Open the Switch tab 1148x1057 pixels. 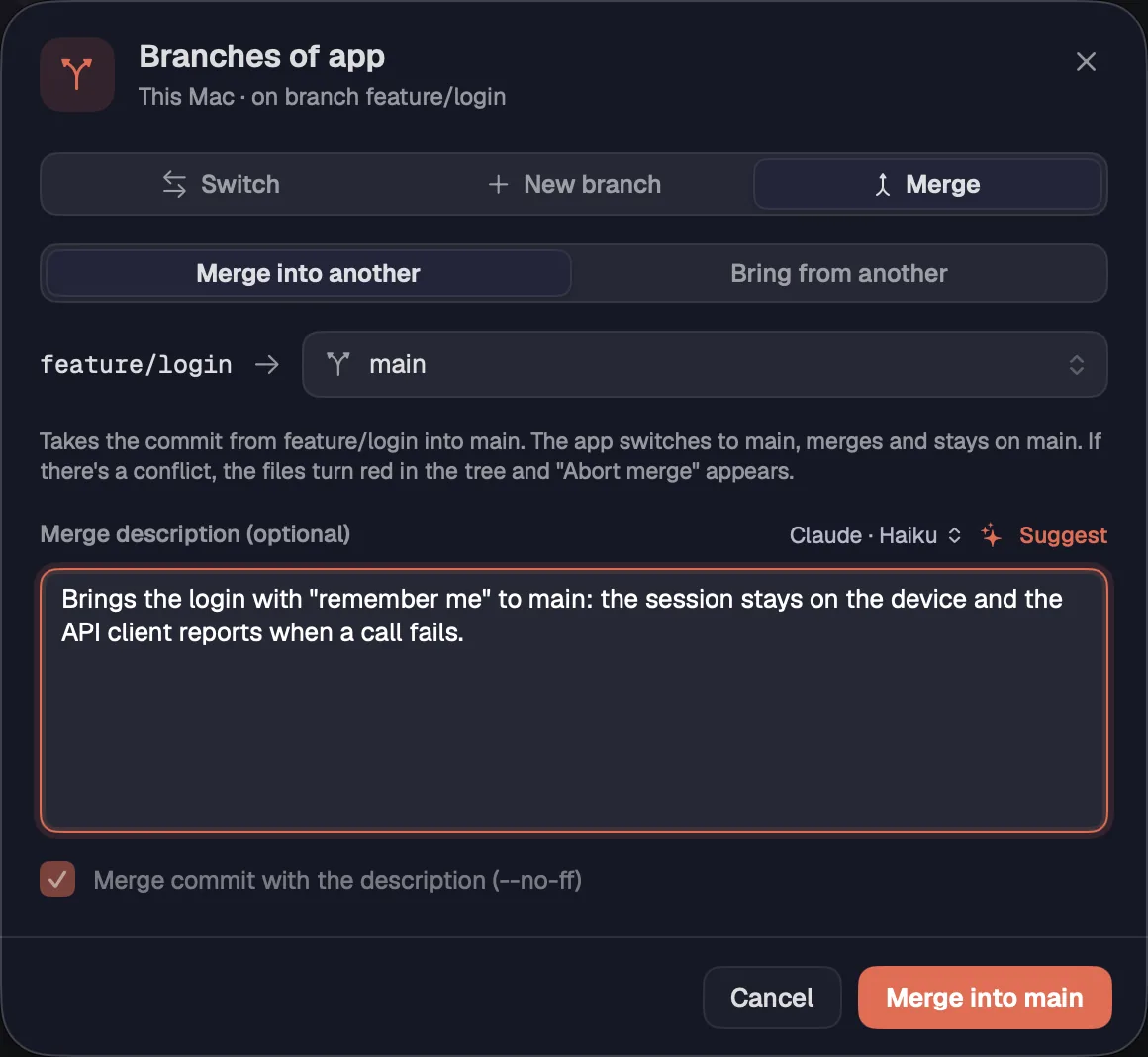pyautogui.click(x=221, y=184)
